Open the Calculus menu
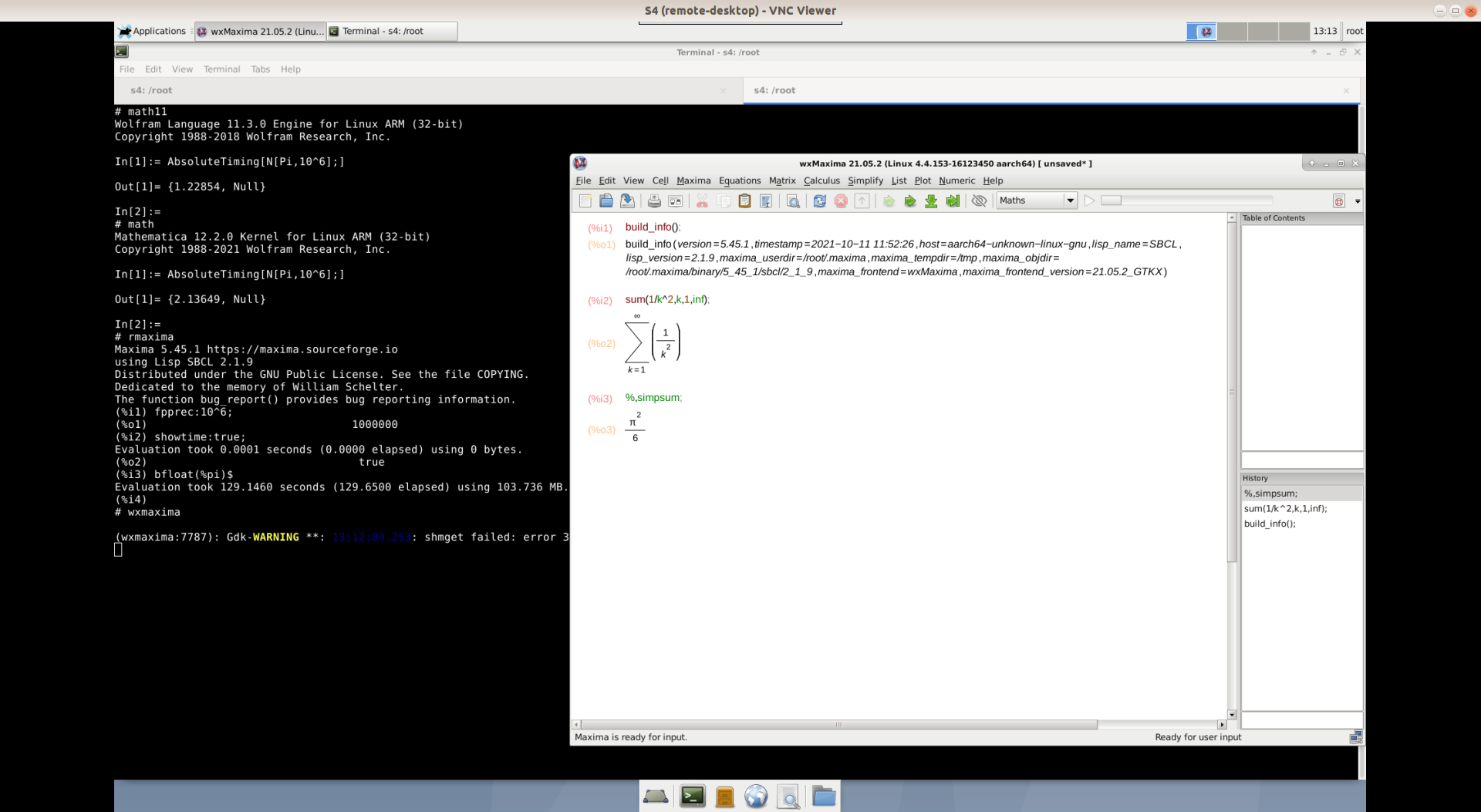 click(821, 180)
